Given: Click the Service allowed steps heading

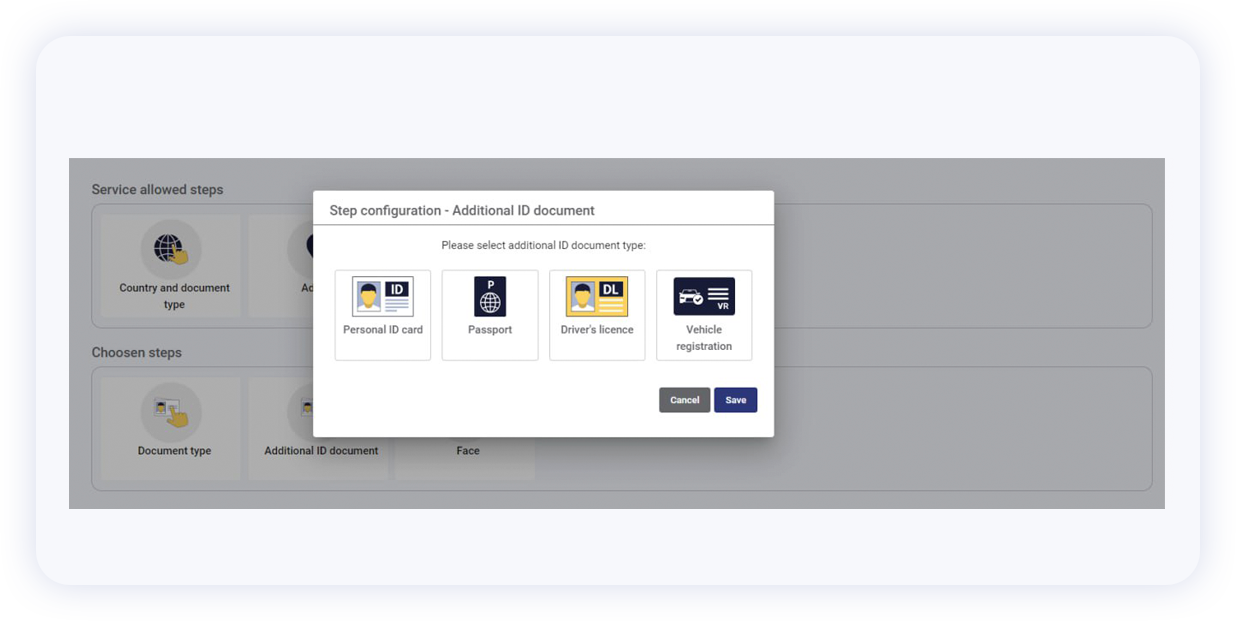Looking at the screenshot, I should (x=157, y=189).
